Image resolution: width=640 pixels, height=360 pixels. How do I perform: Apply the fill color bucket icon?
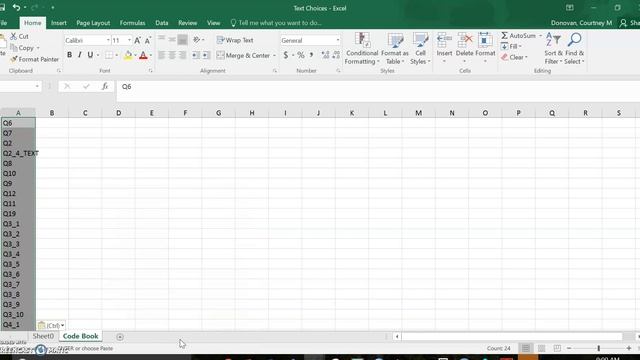click(x=128, y=55)
